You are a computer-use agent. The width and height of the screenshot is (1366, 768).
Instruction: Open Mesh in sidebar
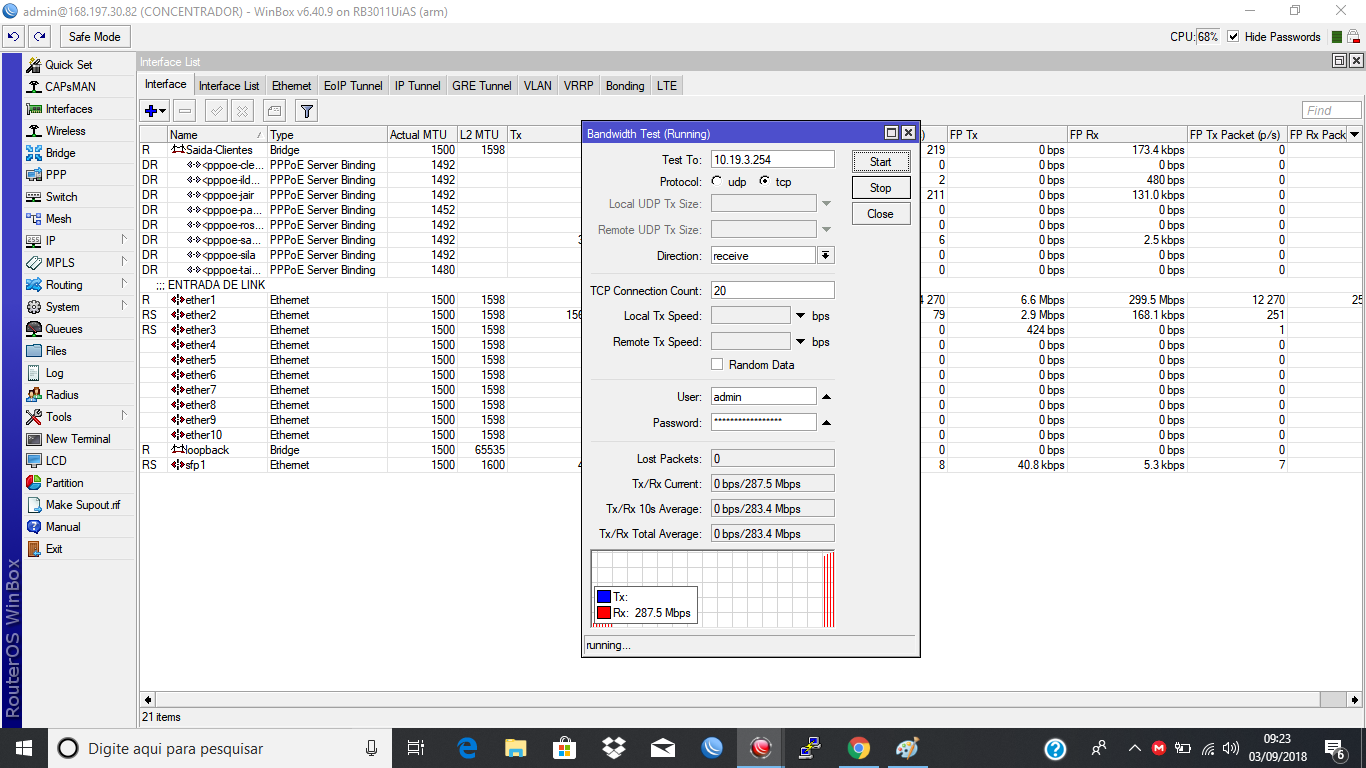click(58, 218)
